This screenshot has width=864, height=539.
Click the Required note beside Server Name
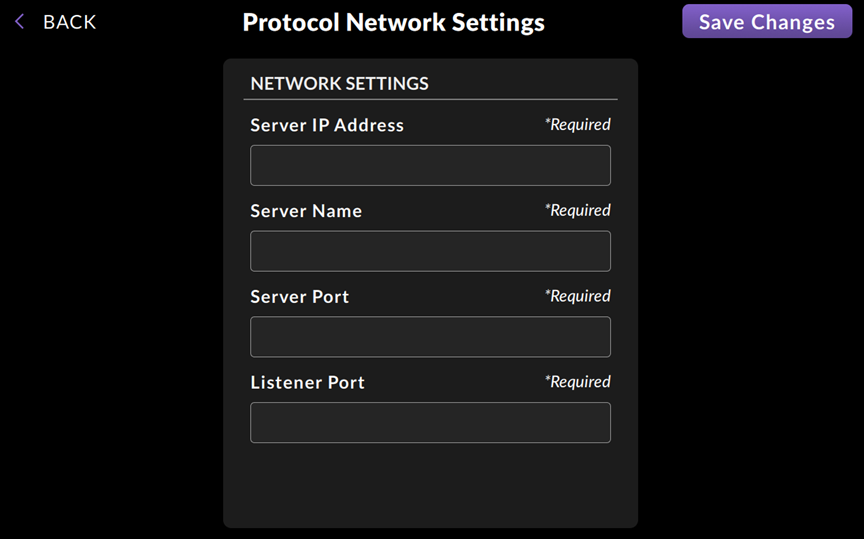tap(577, 210)
